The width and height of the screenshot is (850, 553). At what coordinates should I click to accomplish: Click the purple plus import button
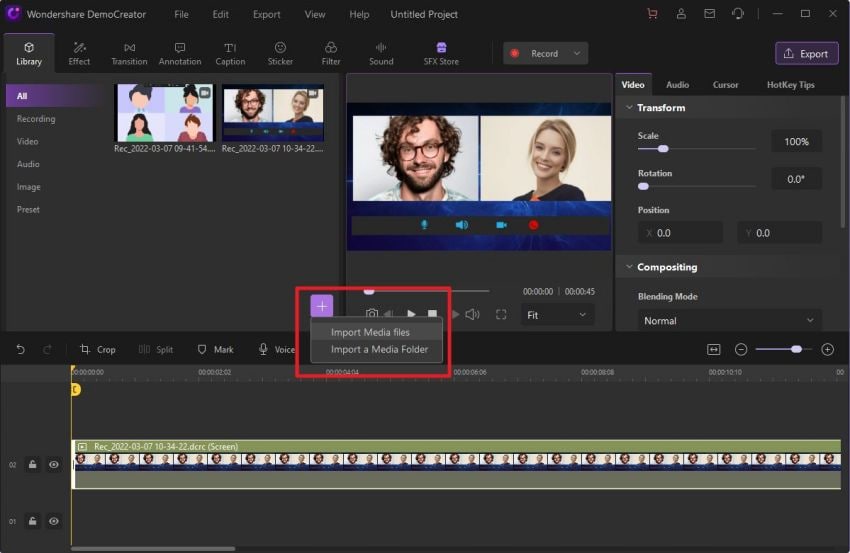(321, 306)
